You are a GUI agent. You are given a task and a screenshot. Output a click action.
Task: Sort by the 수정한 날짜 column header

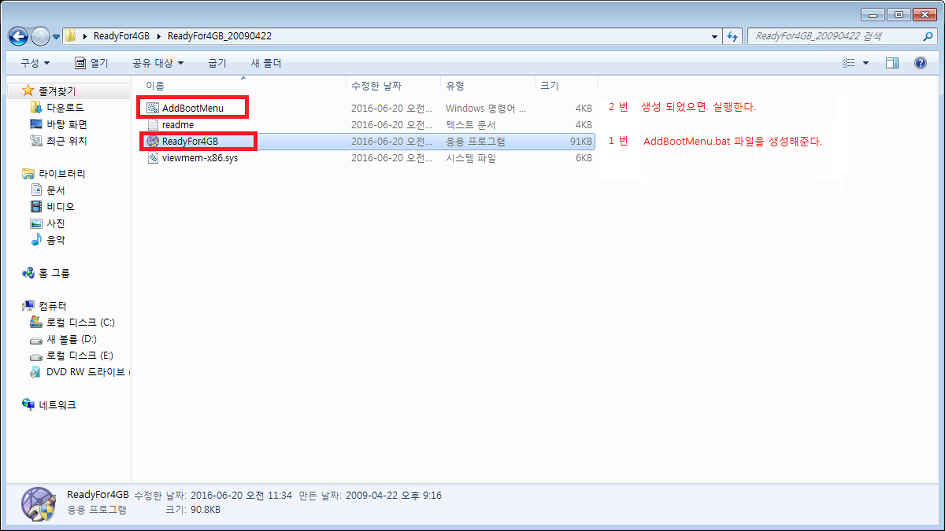[394, 86]
